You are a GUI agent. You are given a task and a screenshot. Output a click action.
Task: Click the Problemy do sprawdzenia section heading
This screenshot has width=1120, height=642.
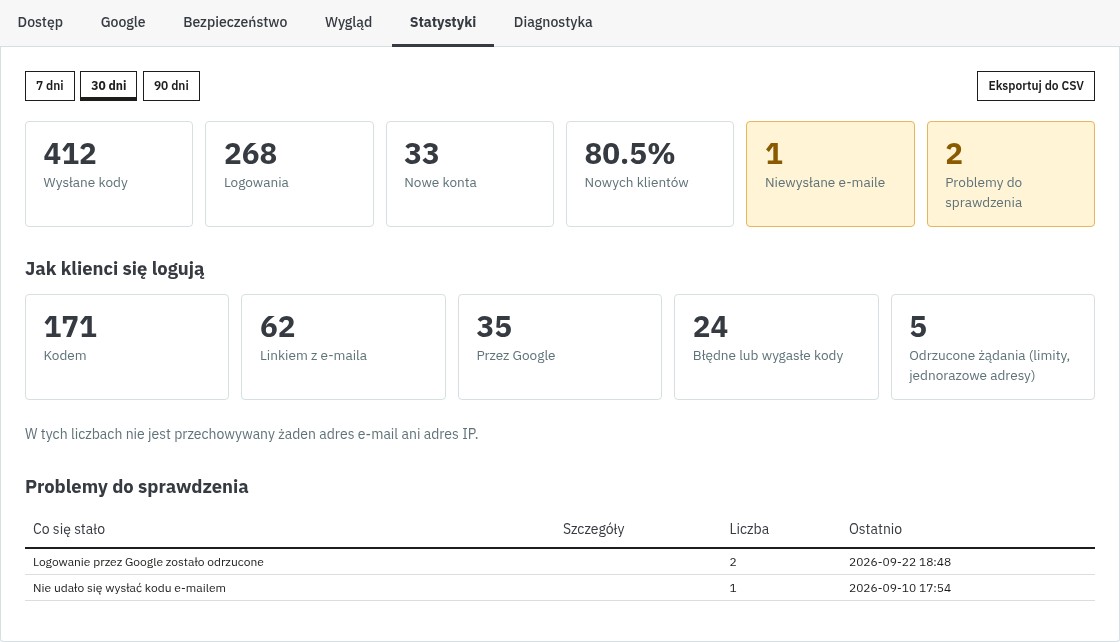pyautogui.click(x=136, y=487)
